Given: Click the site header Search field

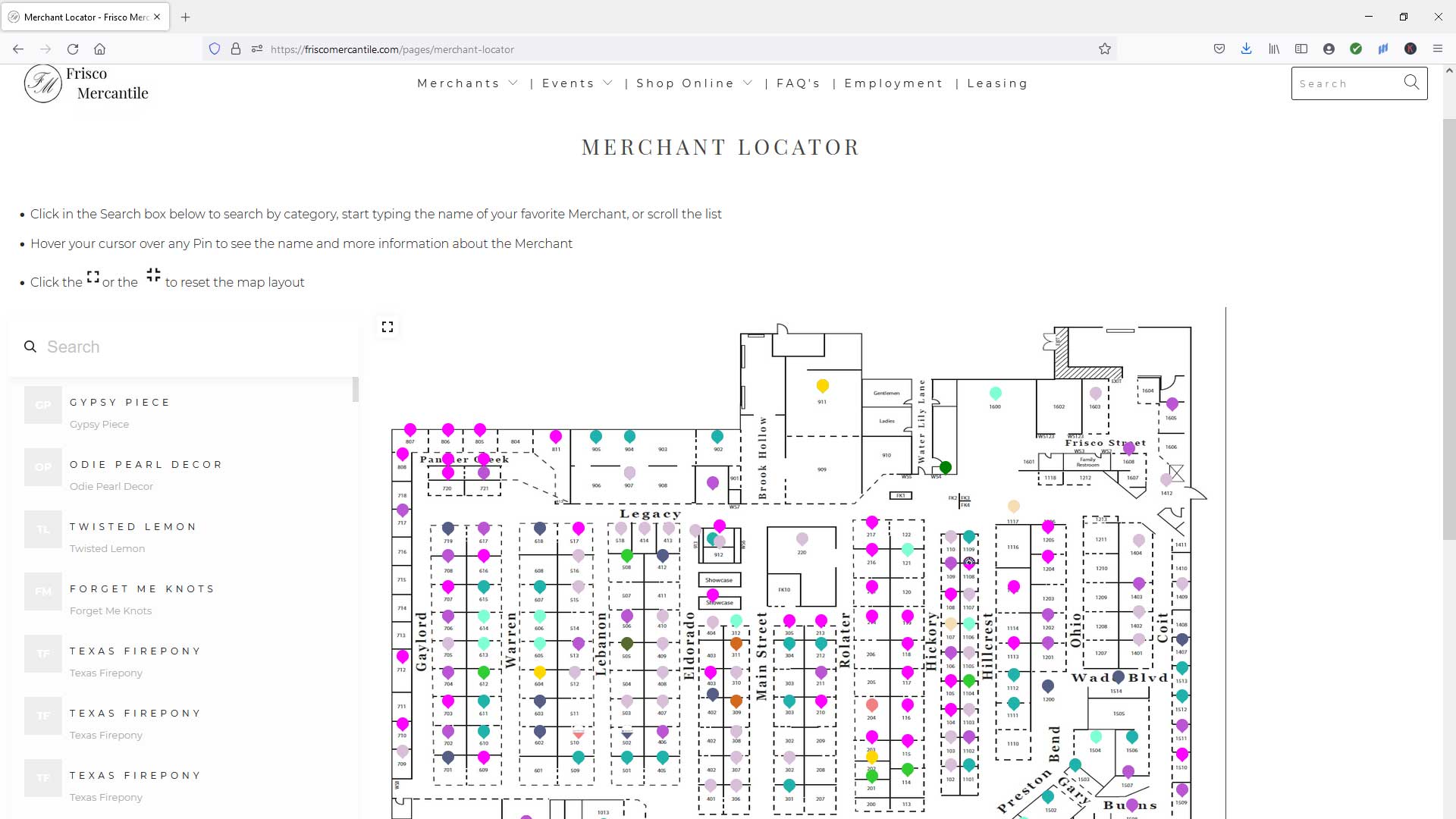Looking at the screenshot, I should tap(1346, 83).
